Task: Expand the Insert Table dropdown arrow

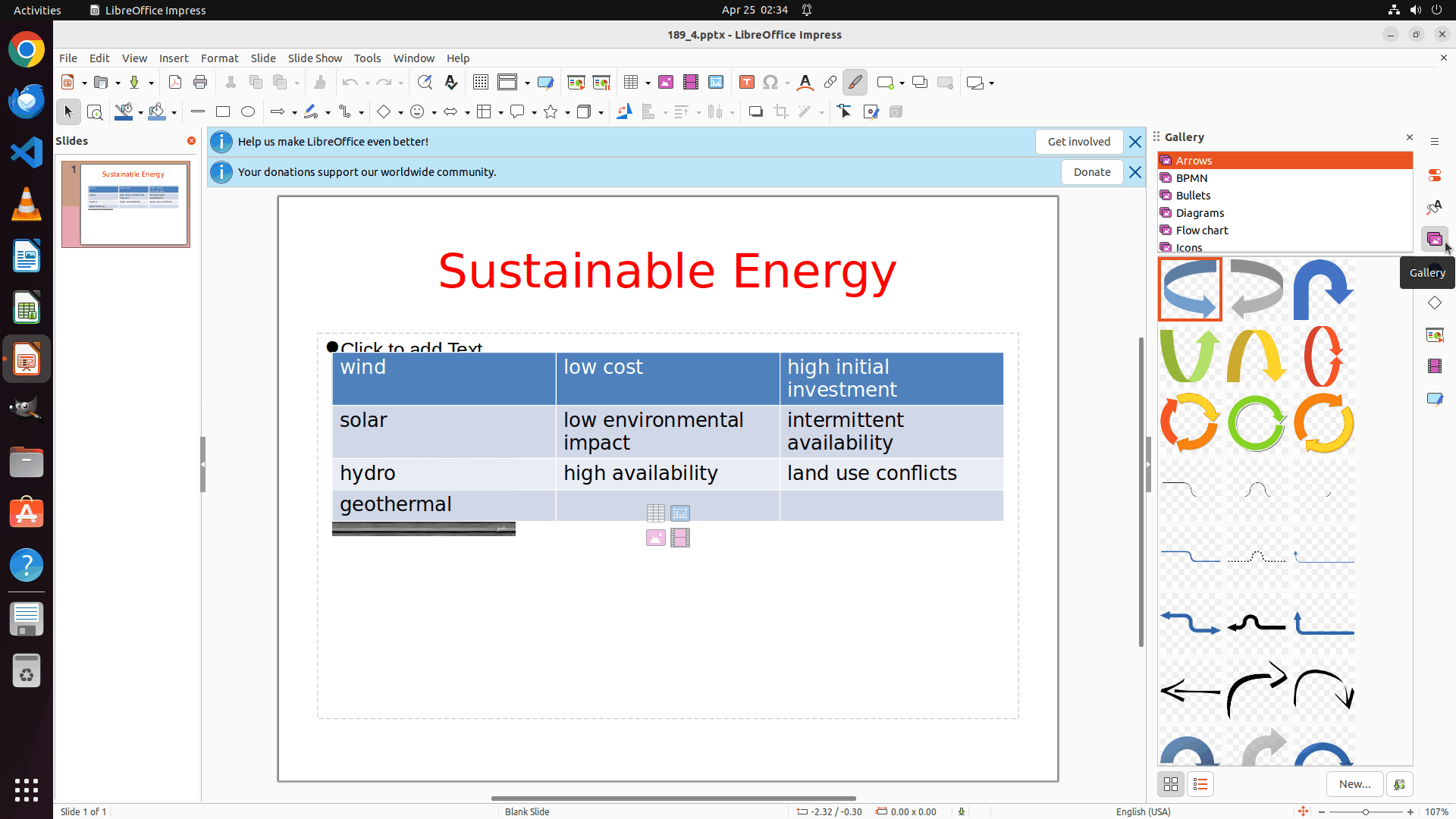Action: 648,83
